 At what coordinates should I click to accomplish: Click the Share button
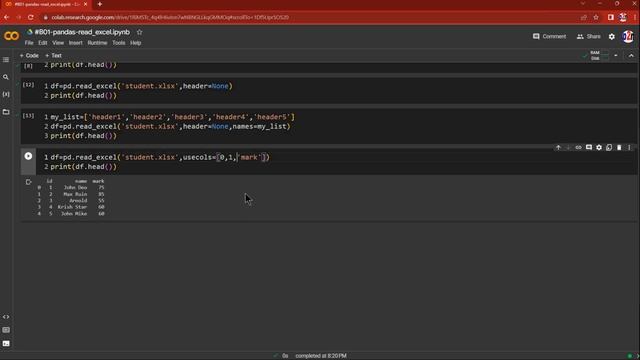[x=589, y=36]
